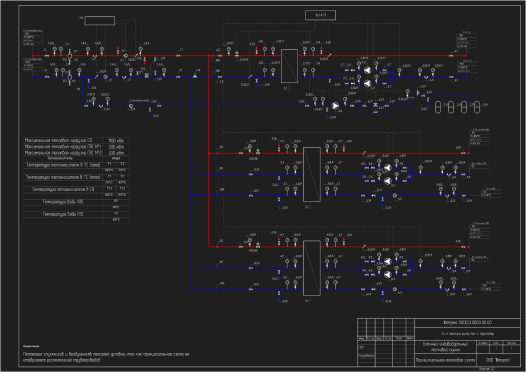Select the note text at the bottom left
Screen dimensions: 526x373
[106, 357]
